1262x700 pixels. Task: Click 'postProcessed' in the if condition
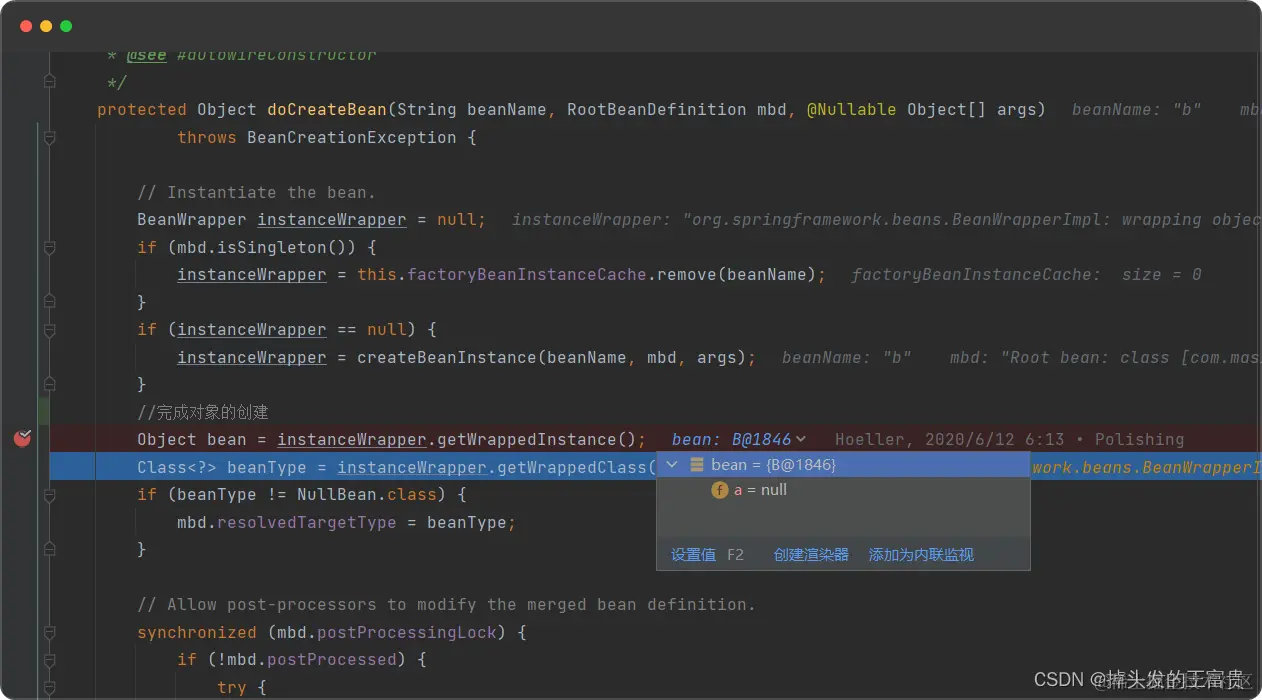click(331, 660)
